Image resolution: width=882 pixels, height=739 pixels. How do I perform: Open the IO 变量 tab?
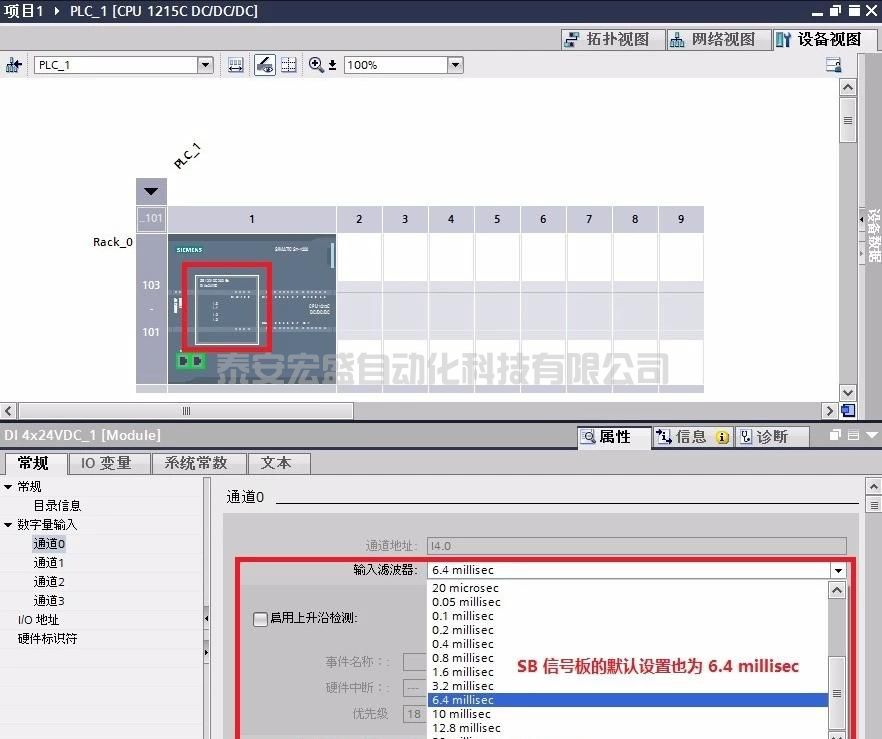tap(107, 463)
